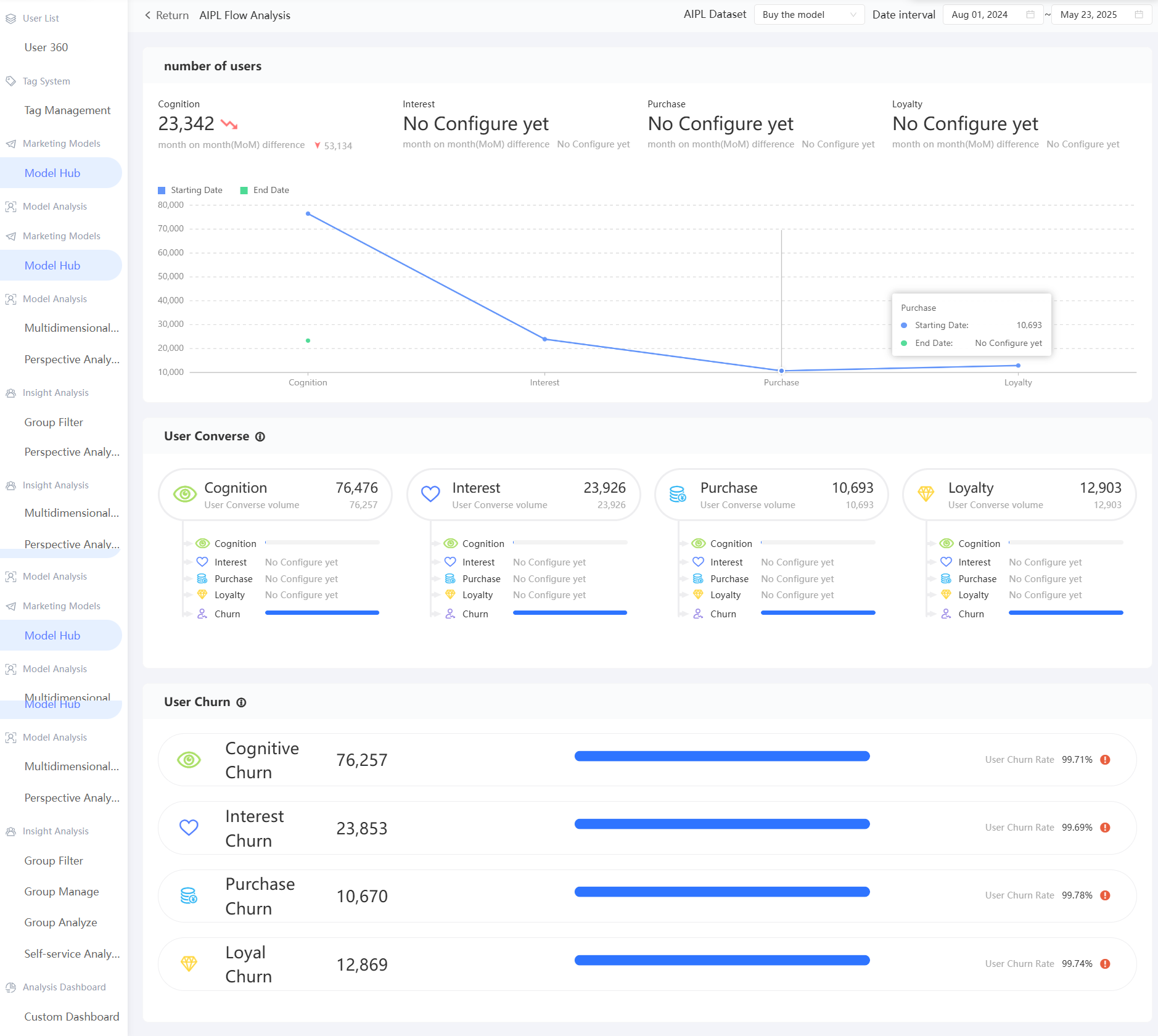Click the Cognition eye icon in User Converse card
1158x1036 pixels.
(185, 494)
